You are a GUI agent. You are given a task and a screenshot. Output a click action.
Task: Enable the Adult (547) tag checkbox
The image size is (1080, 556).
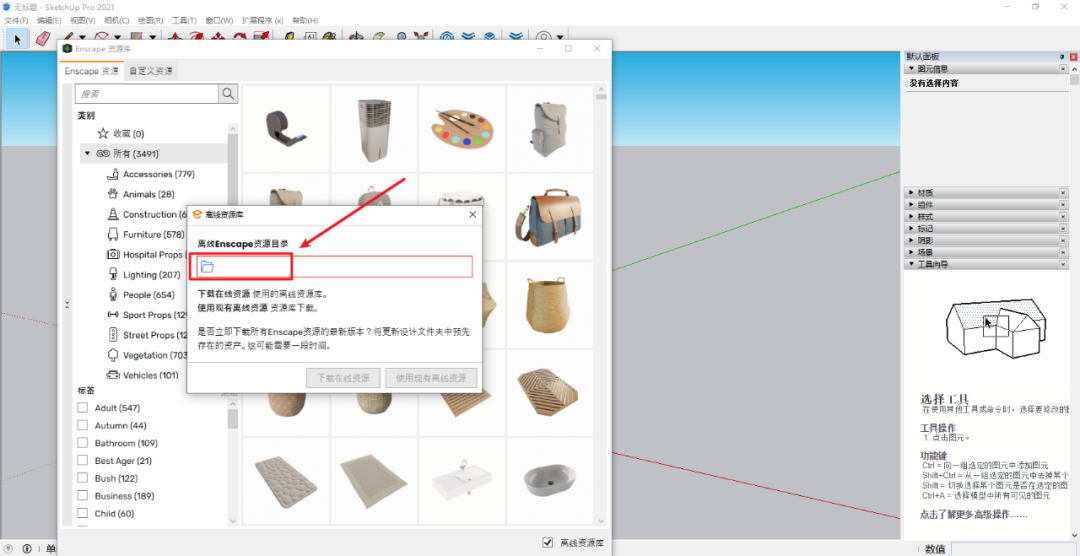pos(83,408)
